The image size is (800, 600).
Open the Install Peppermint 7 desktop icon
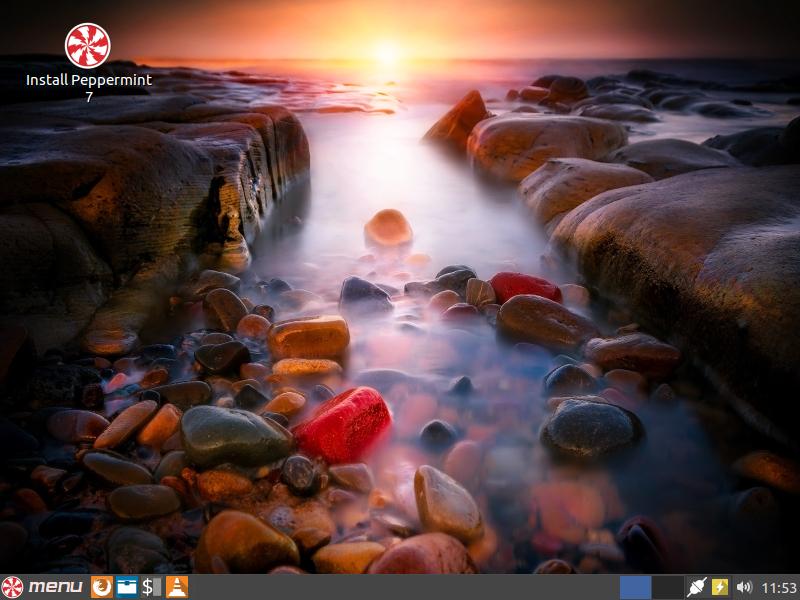pyautogui.click(x=88, y=46)
